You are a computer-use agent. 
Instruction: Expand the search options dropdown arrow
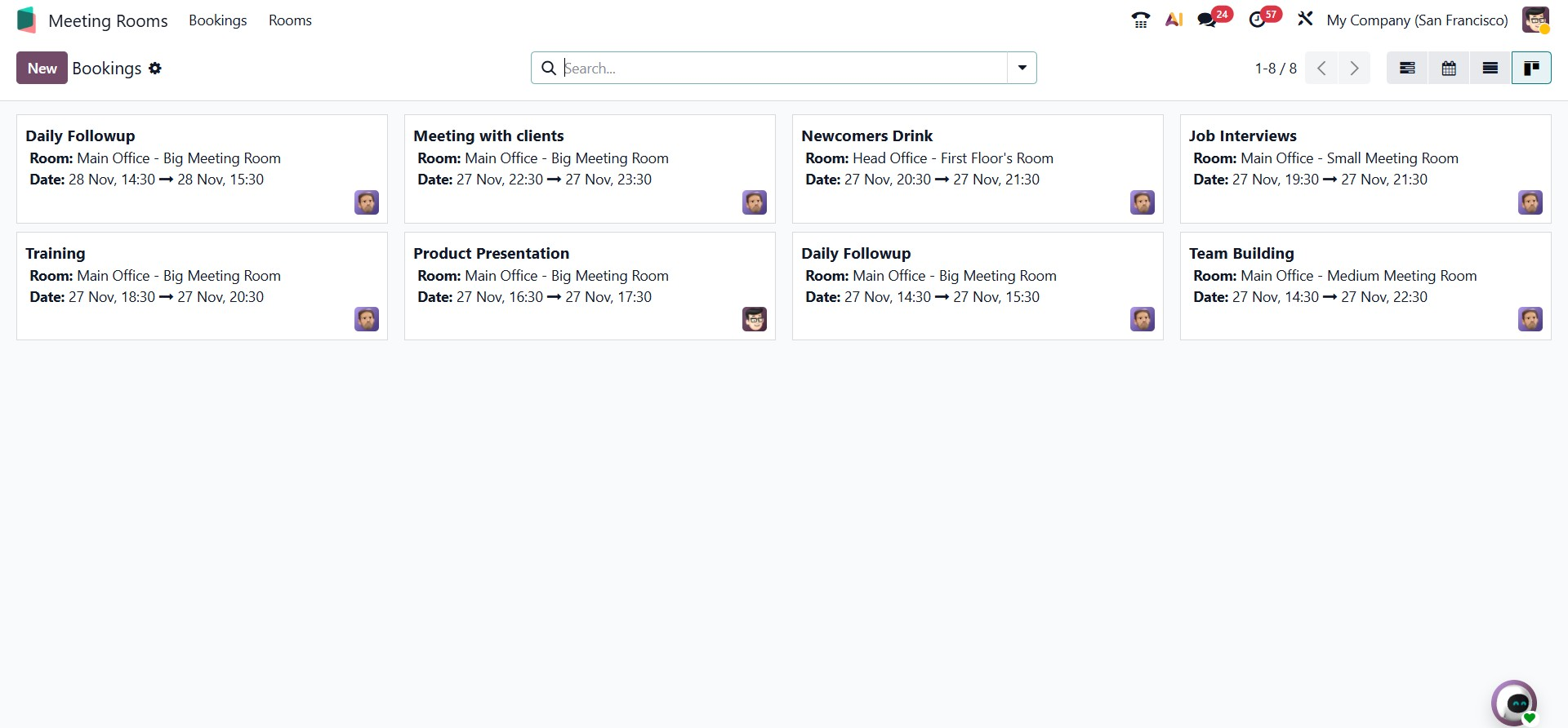[x=1022, y=69]
